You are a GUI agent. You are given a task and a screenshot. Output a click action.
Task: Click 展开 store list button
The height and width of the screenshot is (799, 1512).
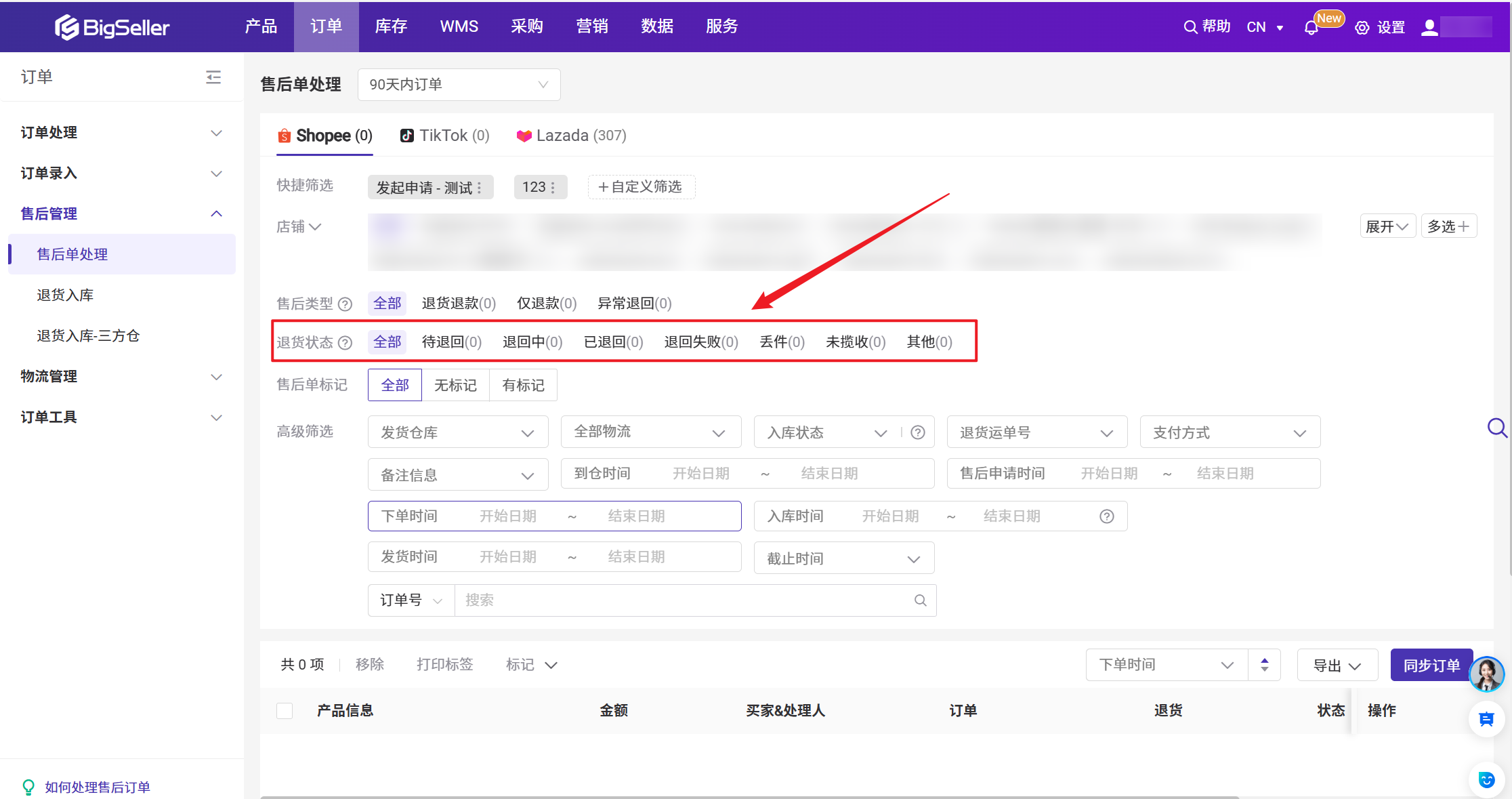point(1387,226)
